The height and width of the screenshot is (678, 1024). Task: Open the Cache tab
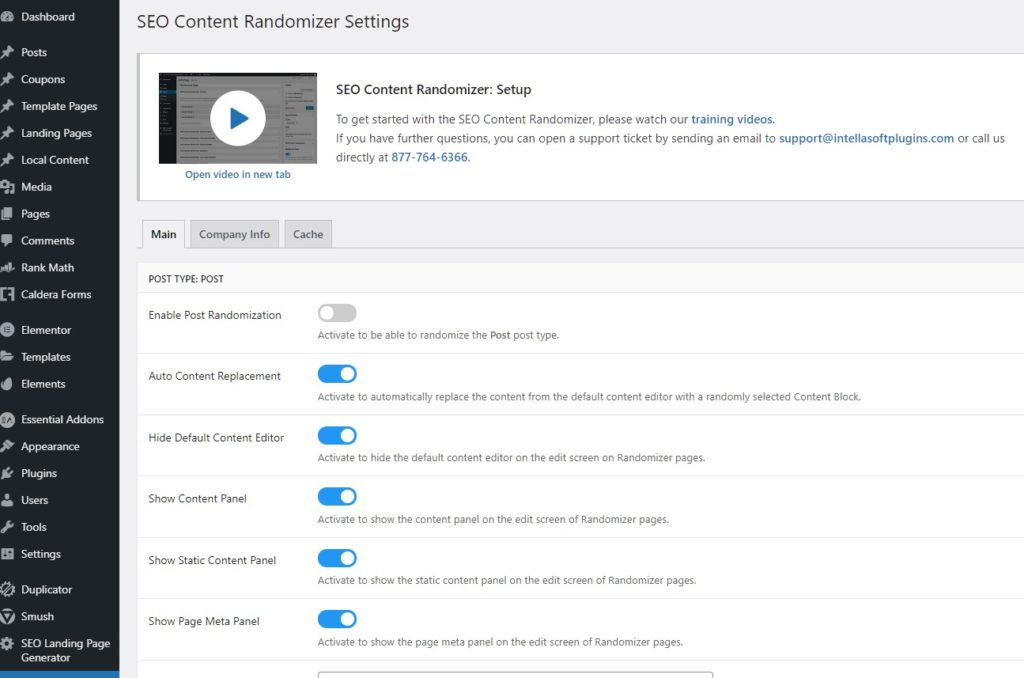pyautogui.click(x=307, y=234)
